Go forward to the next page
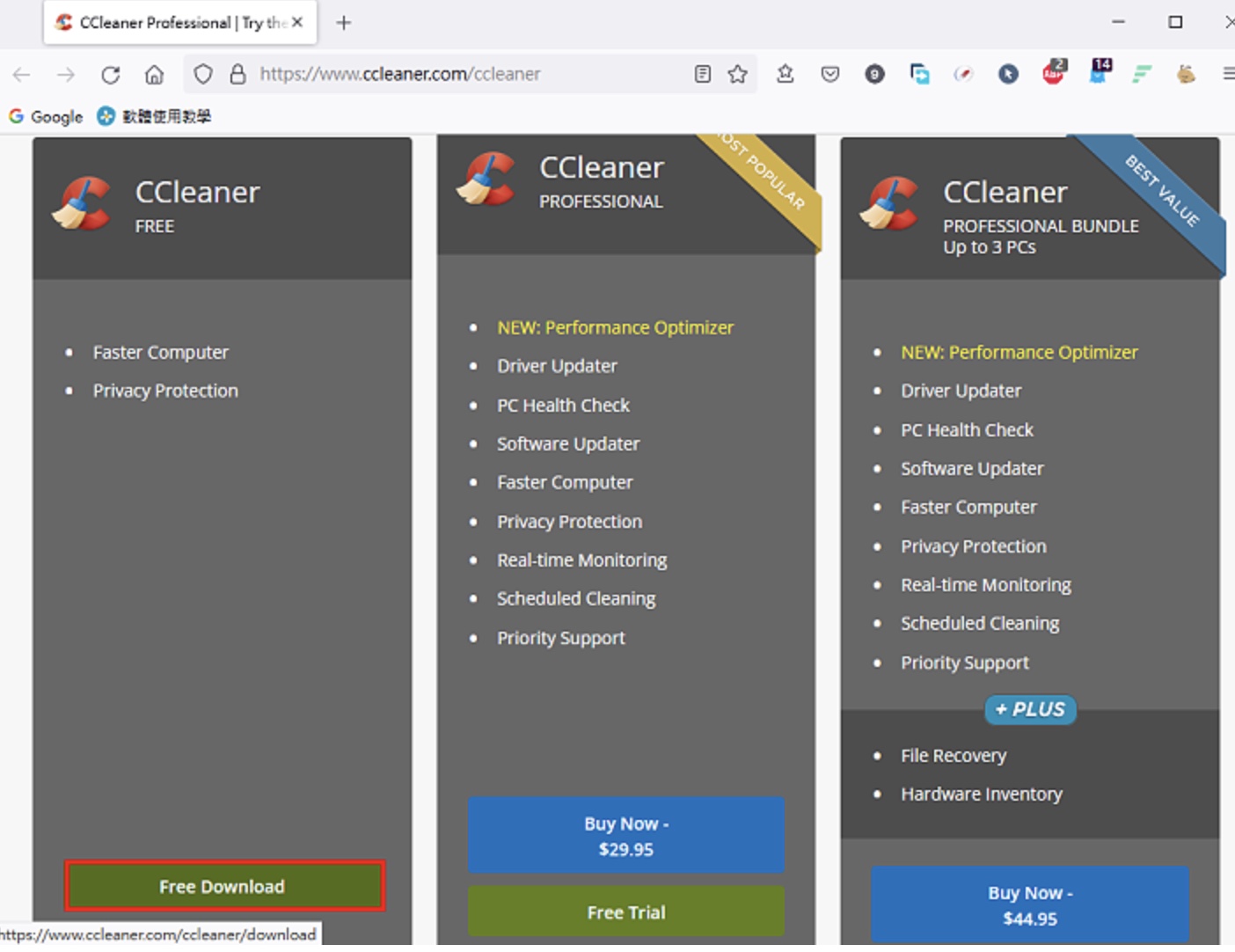Image resolution: width=1235 pixels, height=952 pixels. pos(66,75)
